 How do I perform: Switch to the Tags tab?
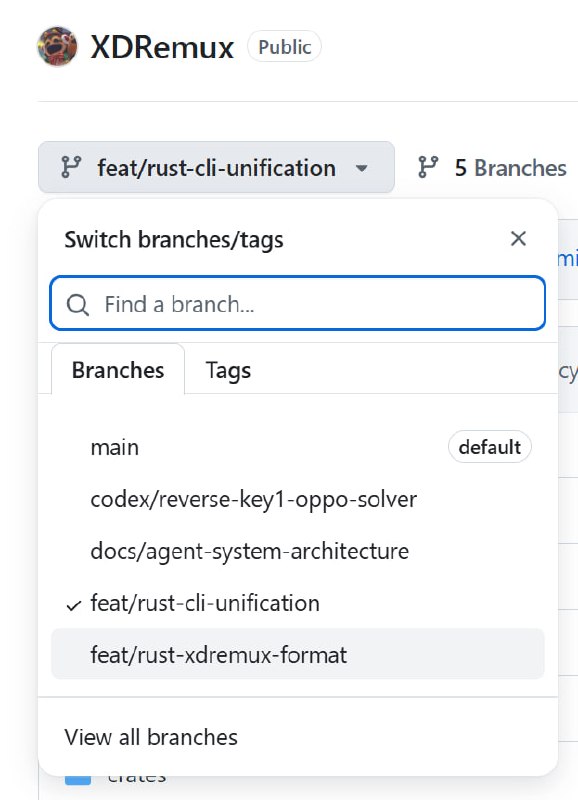click(228, 370)
